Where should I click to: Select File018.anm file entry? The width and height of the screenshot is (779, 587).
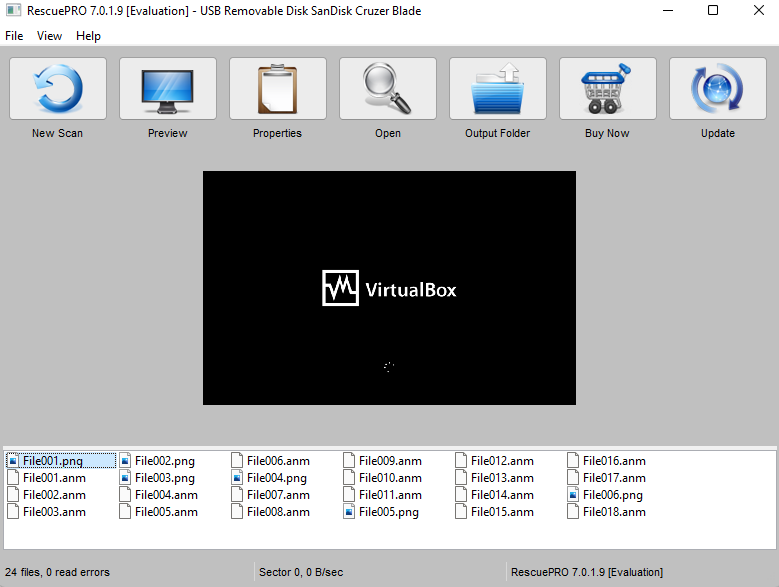coord(614,512)
